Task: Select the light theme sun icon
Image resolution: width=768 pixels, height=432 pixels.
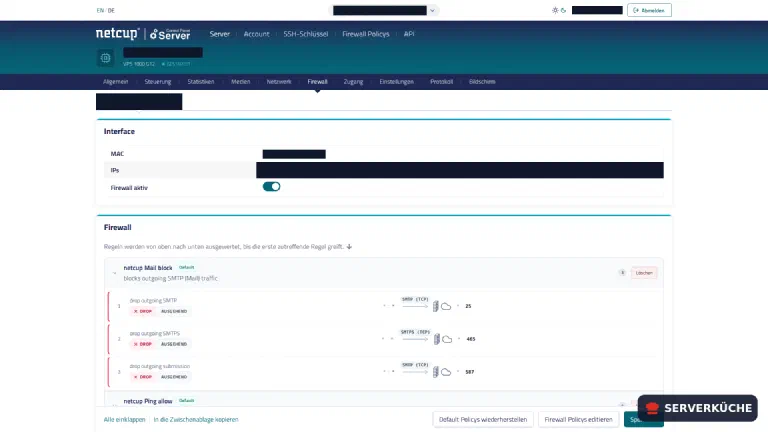Action: (555, 10)
